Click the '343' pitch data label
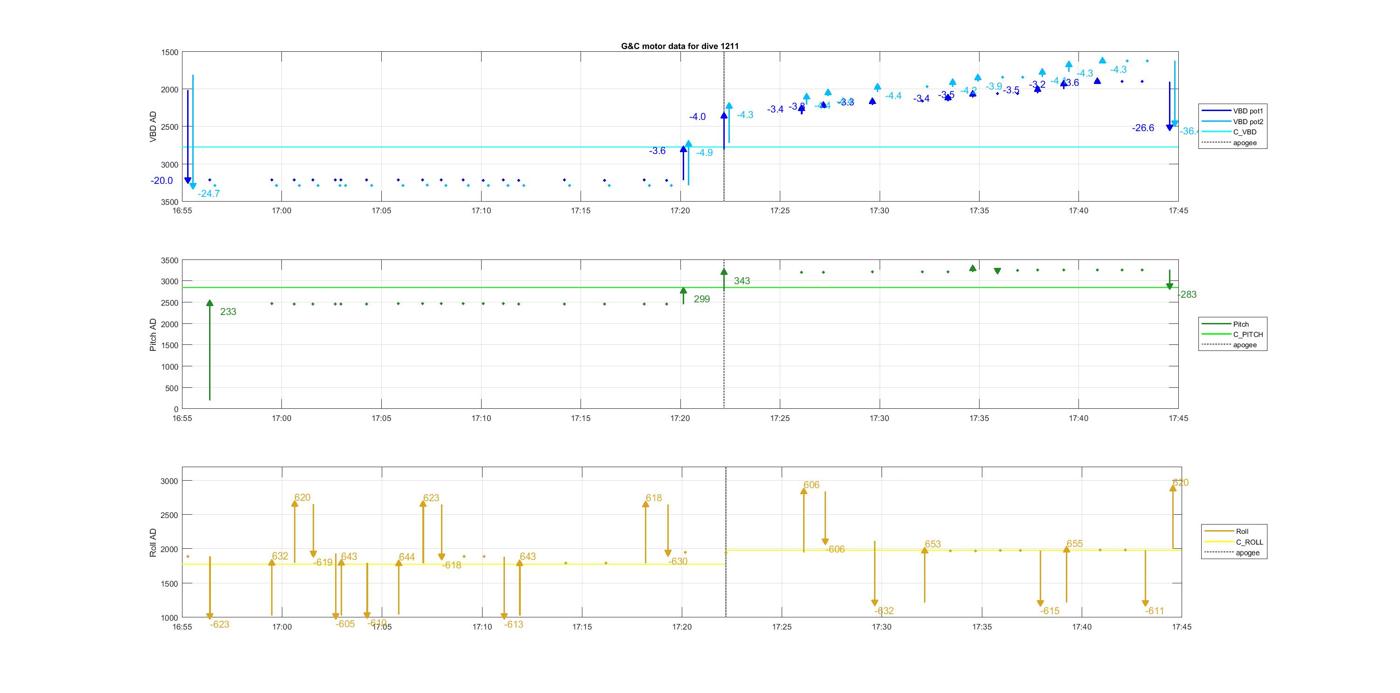The image size is (1400, 693). [x=741, y=281]
